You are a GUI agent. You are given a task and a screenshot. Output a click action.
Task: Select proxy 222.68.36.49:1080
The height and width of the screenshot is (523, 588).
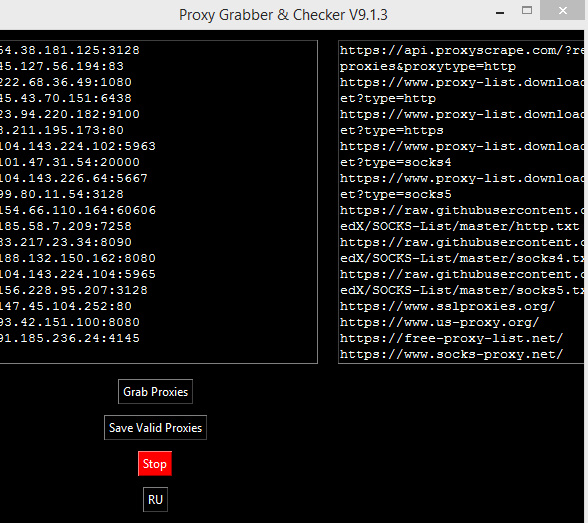tap(66, 82)
